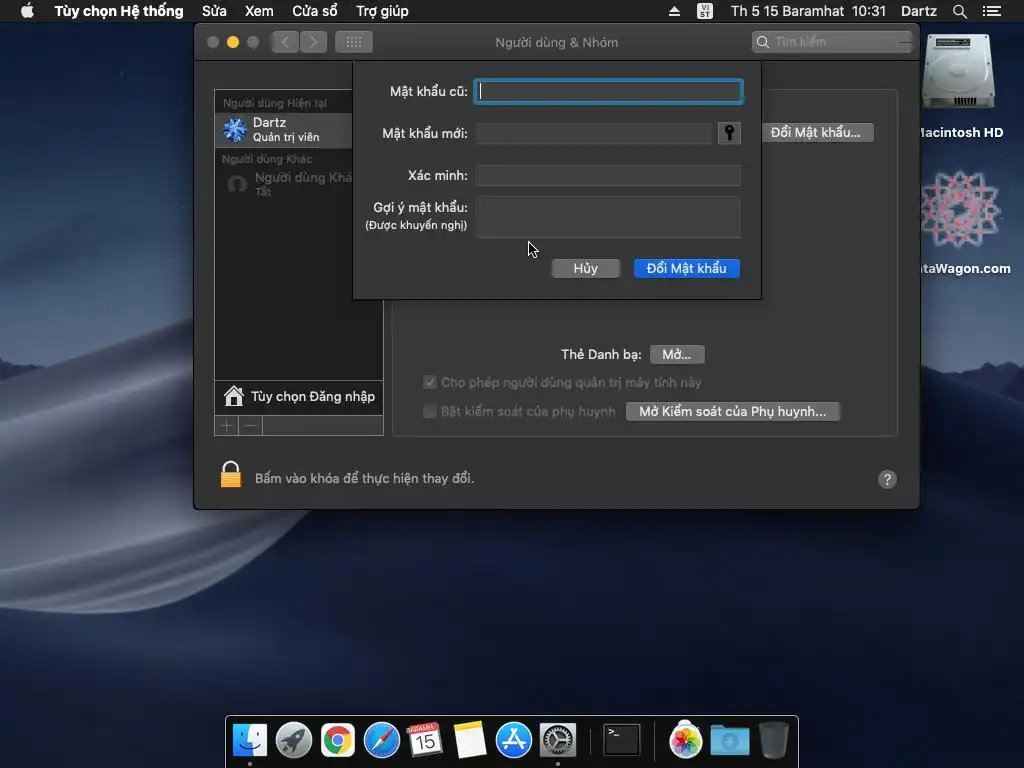Focus the Mật khẩu mới field
1024x768 pixels.
[594, 133]
